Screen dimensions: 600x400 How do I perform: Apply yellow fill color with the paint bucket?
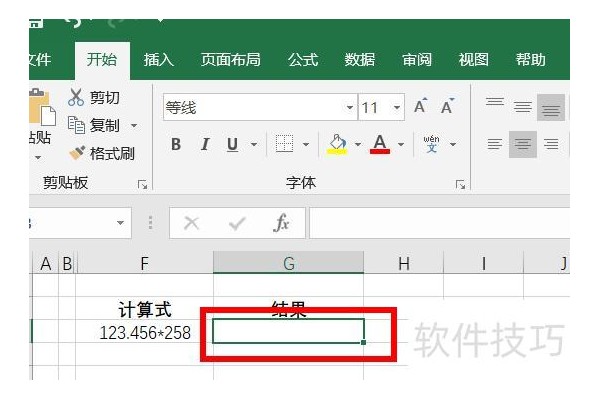pyautogui.click(x=337, y=144)
